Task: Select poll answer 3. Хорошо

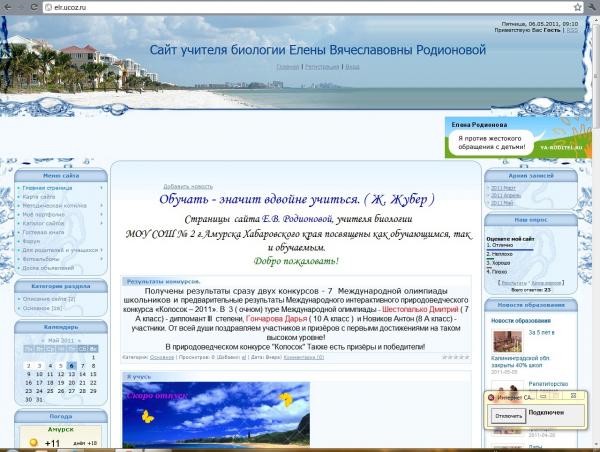Action: click(x=498, y=263)
